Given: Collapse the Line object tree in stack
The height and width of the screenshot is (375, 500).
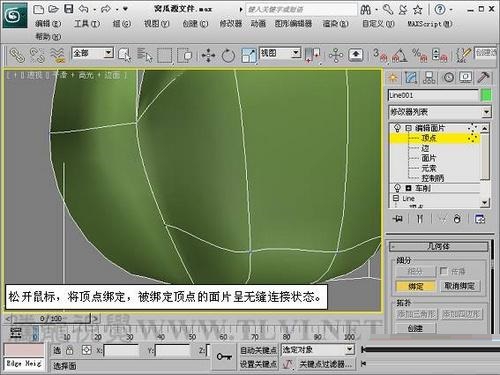Looking at the screenshot, I should [396, 198].
